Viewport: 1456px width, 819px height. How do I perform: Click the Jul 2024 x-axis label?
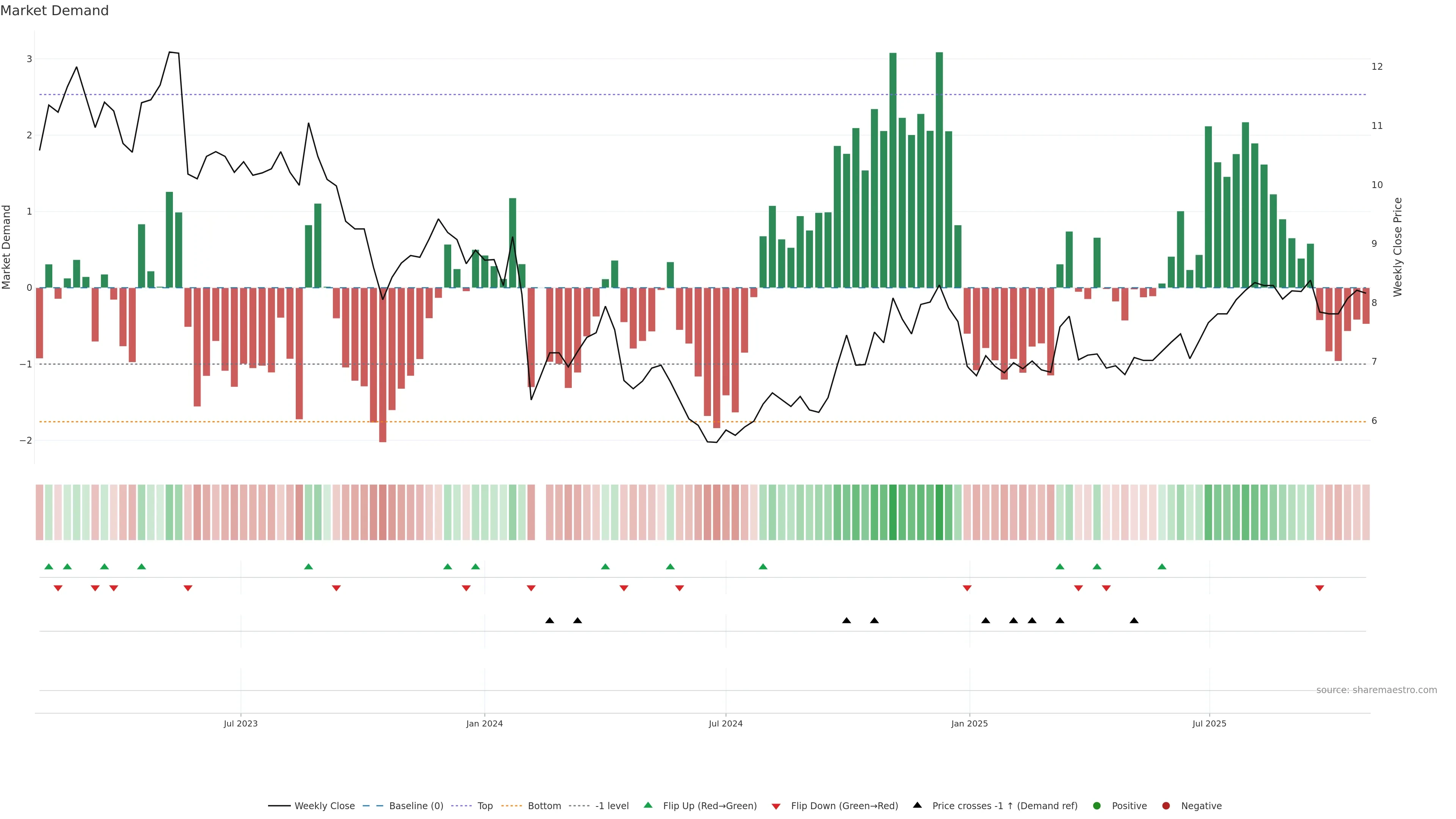(726, 723)
